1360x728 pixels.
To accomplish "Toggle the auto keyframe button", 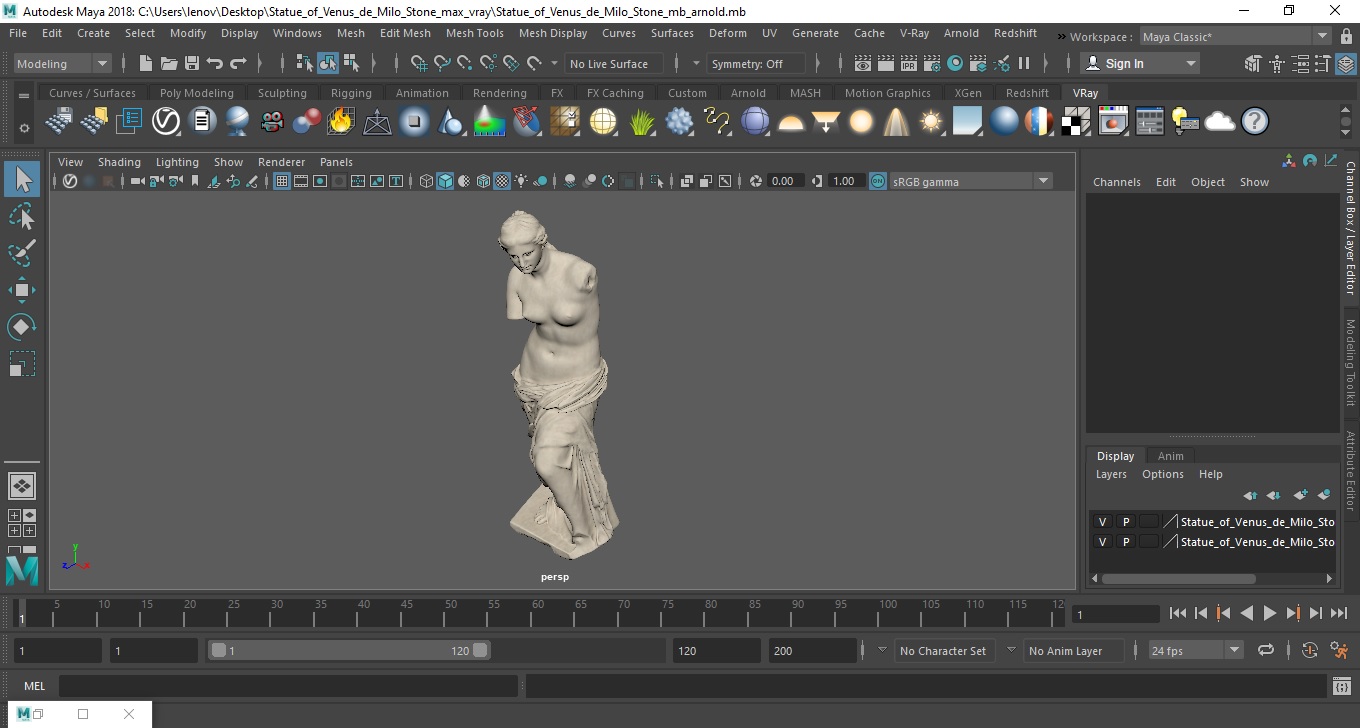I will (x=1310, y=650).
